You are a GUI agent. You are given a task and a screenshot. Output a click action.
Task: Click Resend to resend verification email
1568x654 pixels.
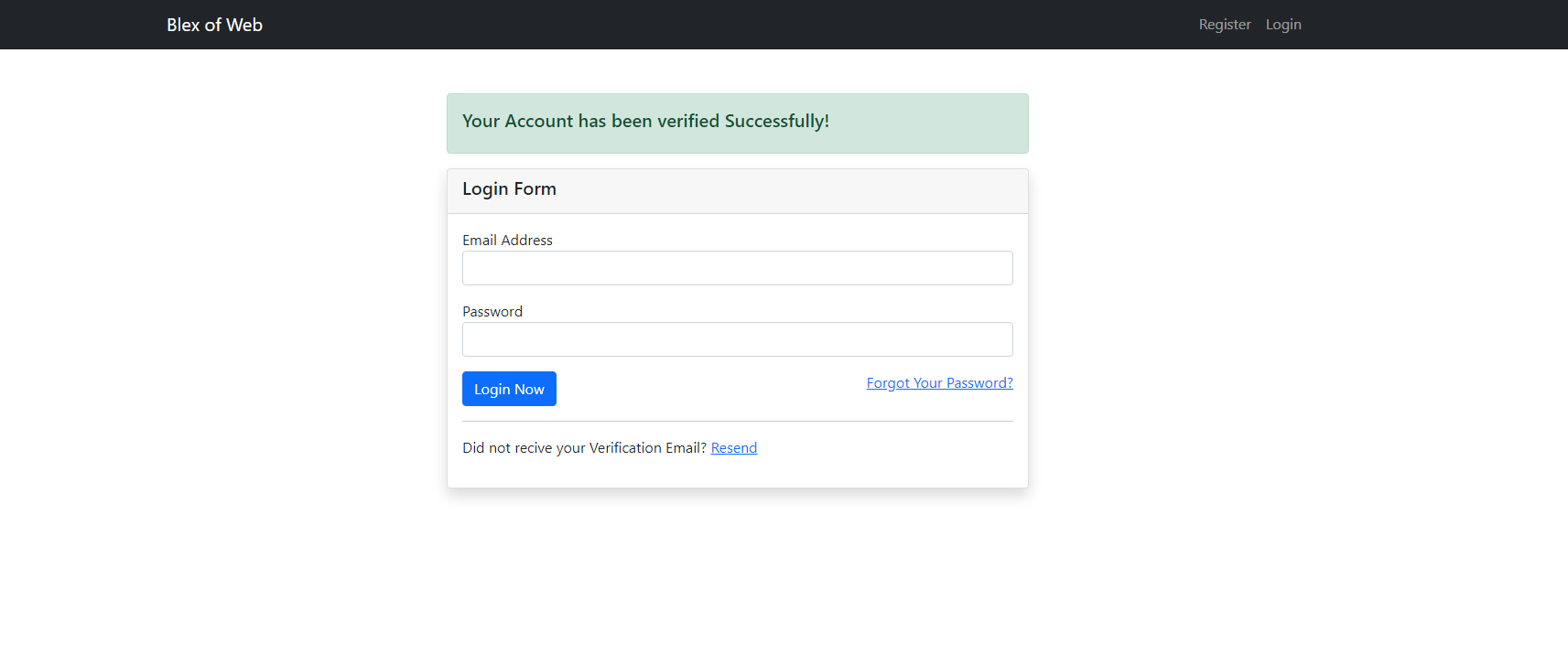[x=733, y=447]
